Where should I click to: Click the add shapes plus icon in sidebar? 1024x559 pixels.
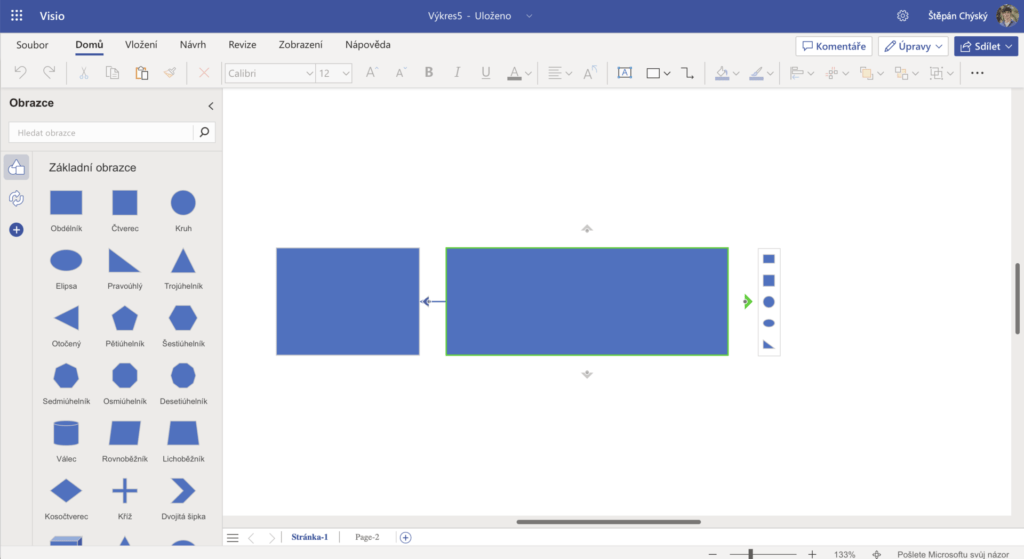point(16,230)
